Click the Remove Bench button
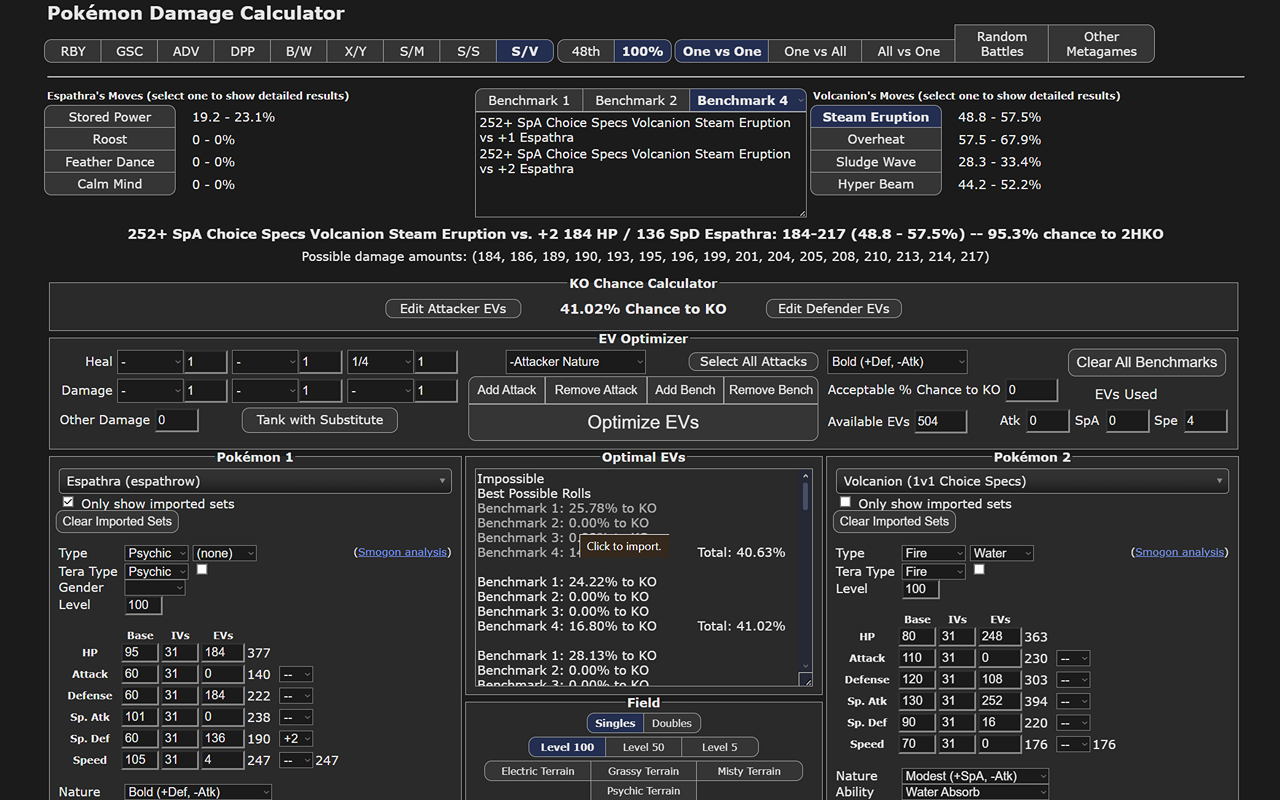The width and height of the screenshot is (1280, 800). [771, 390]
